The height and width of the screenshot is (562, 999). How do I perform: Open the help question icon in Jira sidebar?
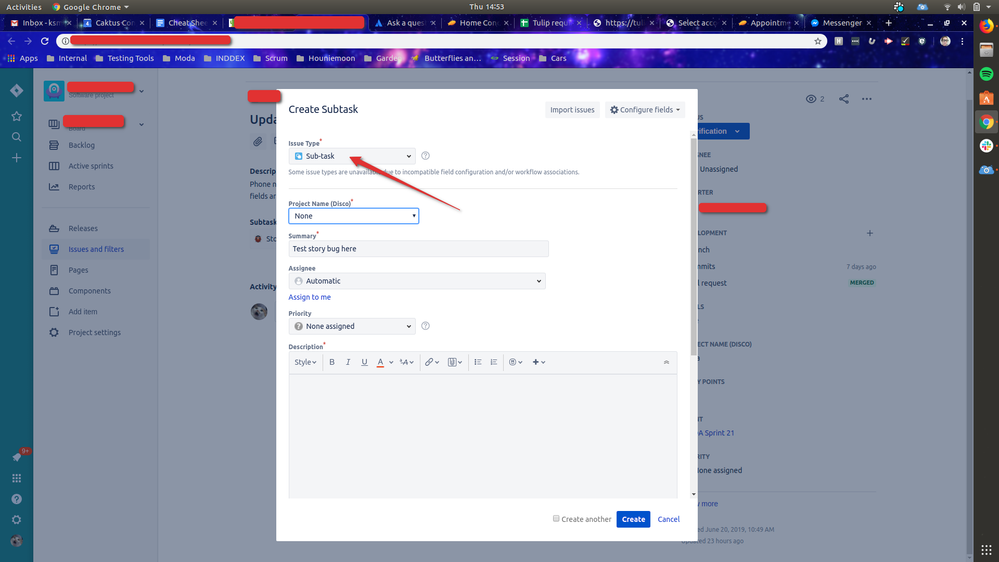pos(17,499)
